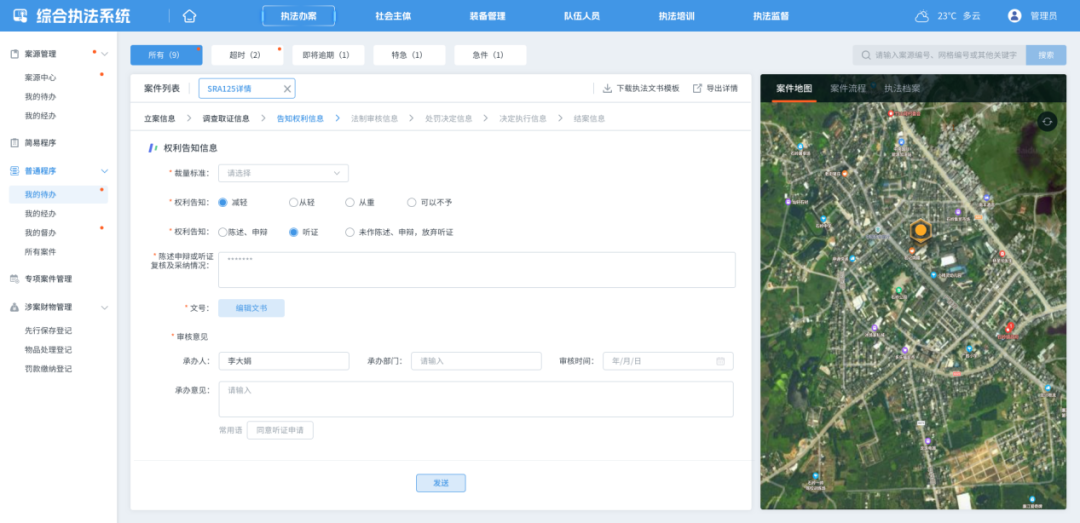Screen dimensions: 1080x523
Task: Focus the 承办部门 input field
Action: tap(477, 361)
